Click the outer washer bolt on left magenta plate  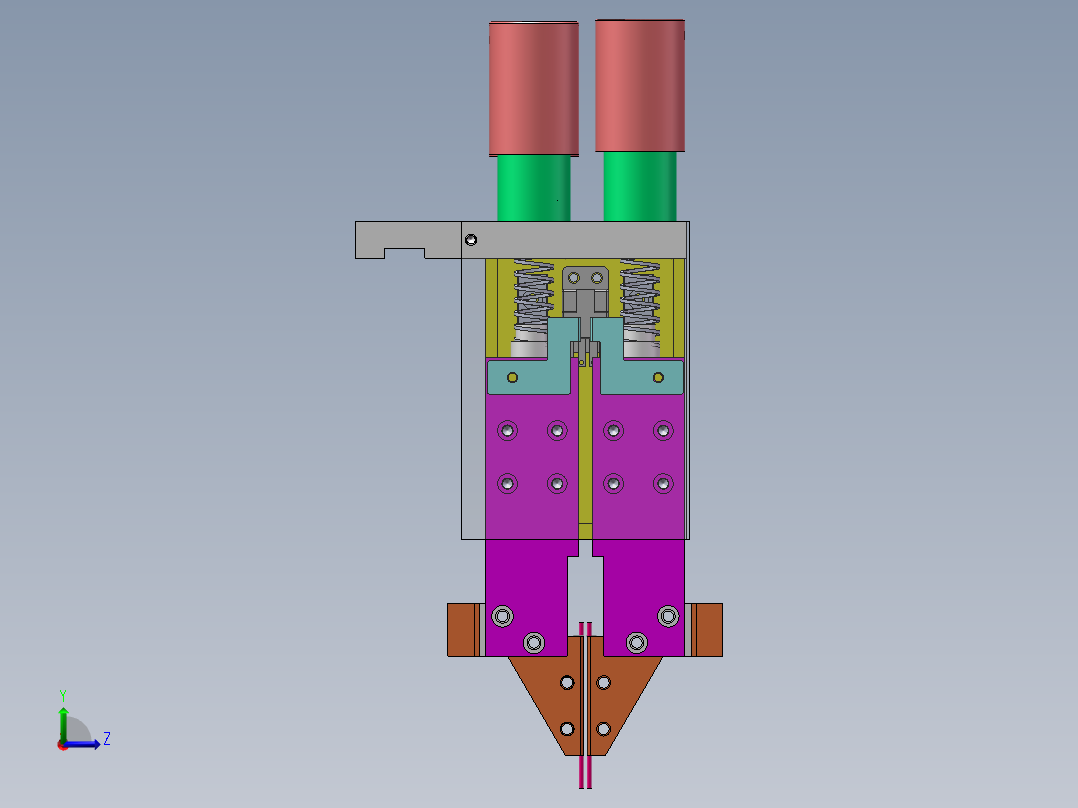(x=503, y=615)
